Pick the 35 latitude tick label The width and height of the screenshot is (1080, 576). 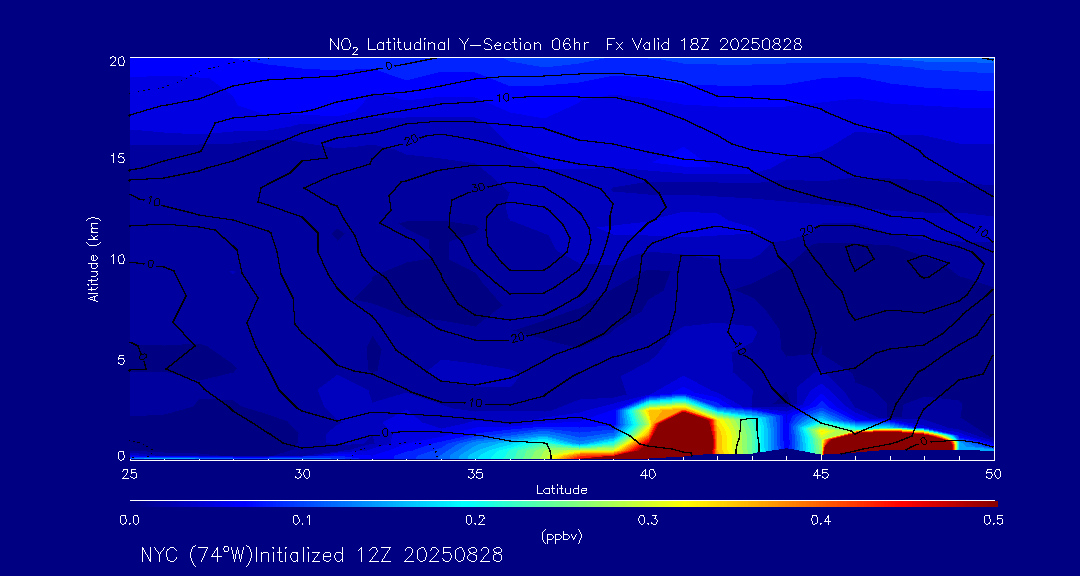coord(475,473)
